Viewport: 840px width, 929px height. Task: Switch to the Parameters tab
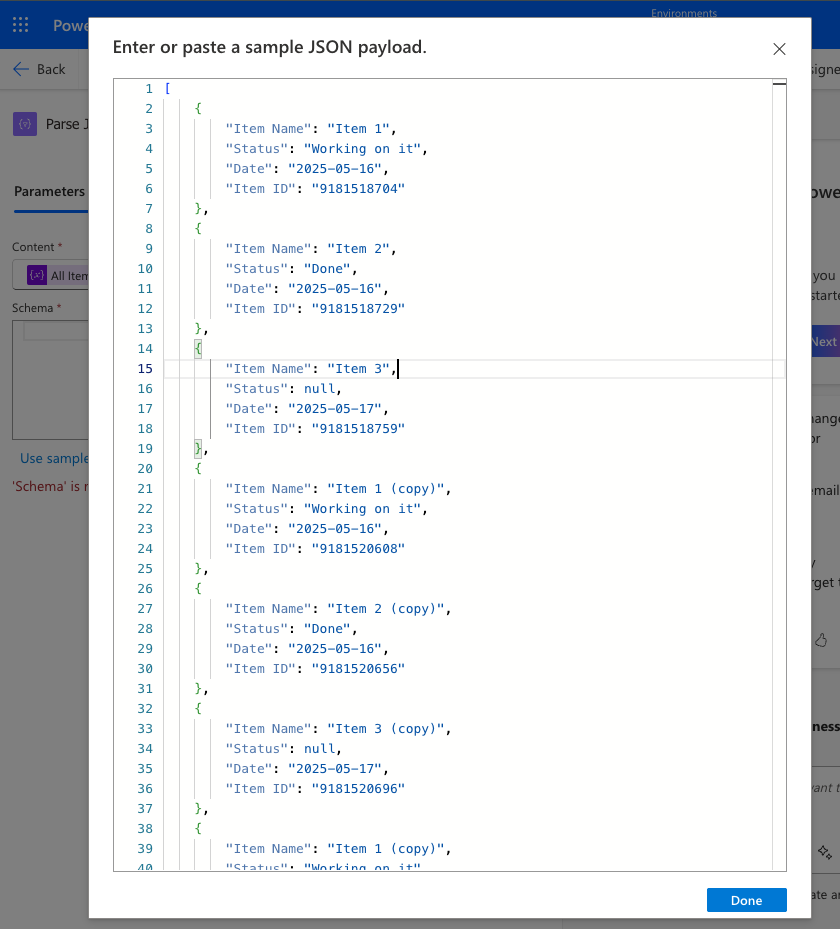pyautogui.click(x=50, y=191)
